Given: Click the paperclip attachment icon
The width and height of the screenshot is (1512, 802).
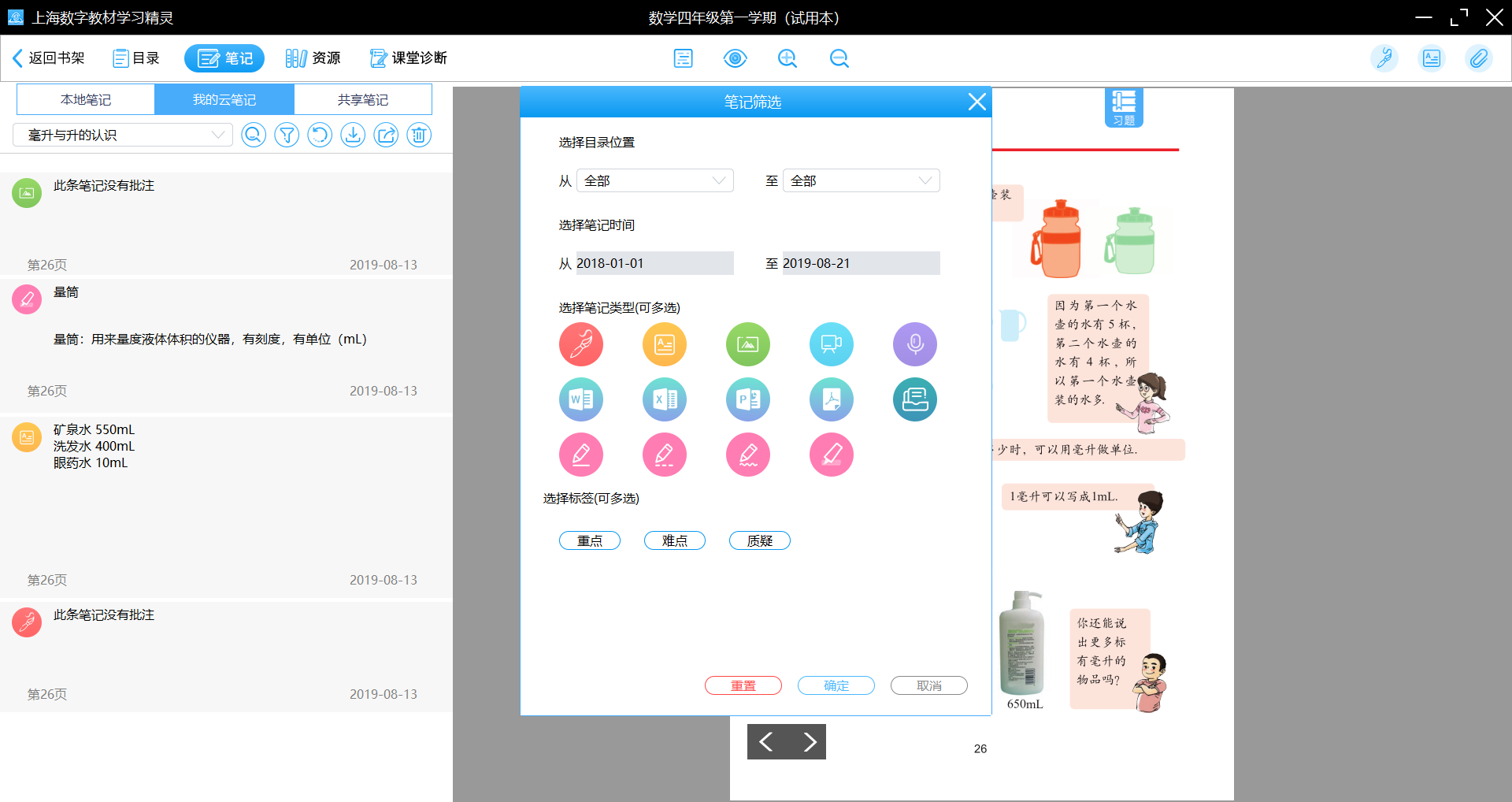Looking at the screenshot, I should (x=1478, y=58).
